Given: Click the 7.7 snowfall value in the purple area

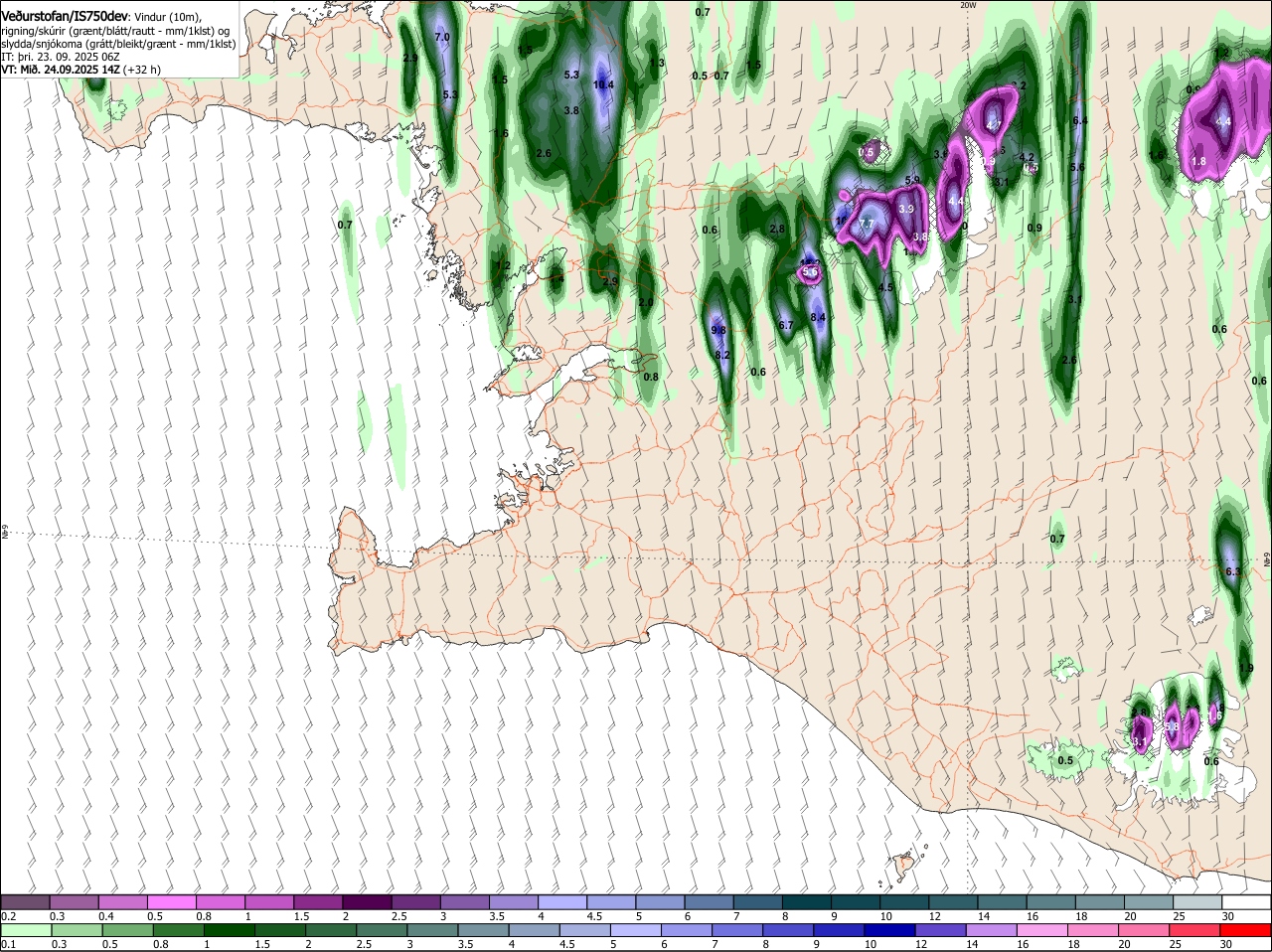Looking at the screenshot, I should click(866, 225).
